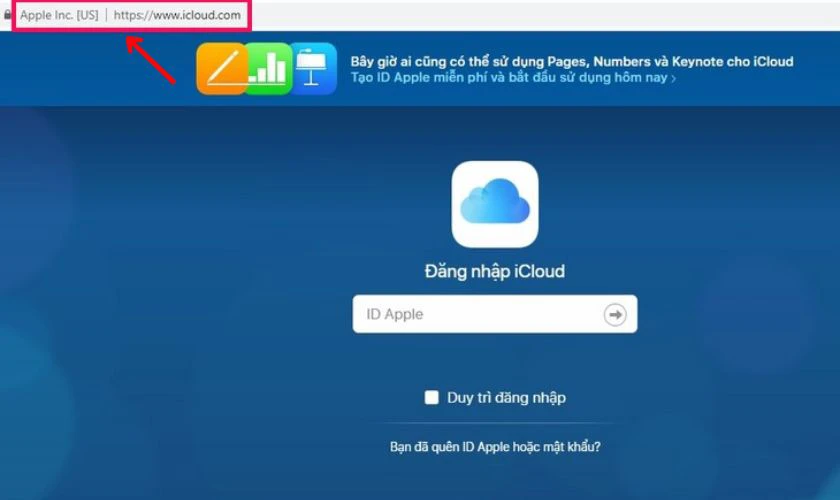Focus the ID Apple input field
Viewport: 840px width, 500px height.
(x=494, y=314)
